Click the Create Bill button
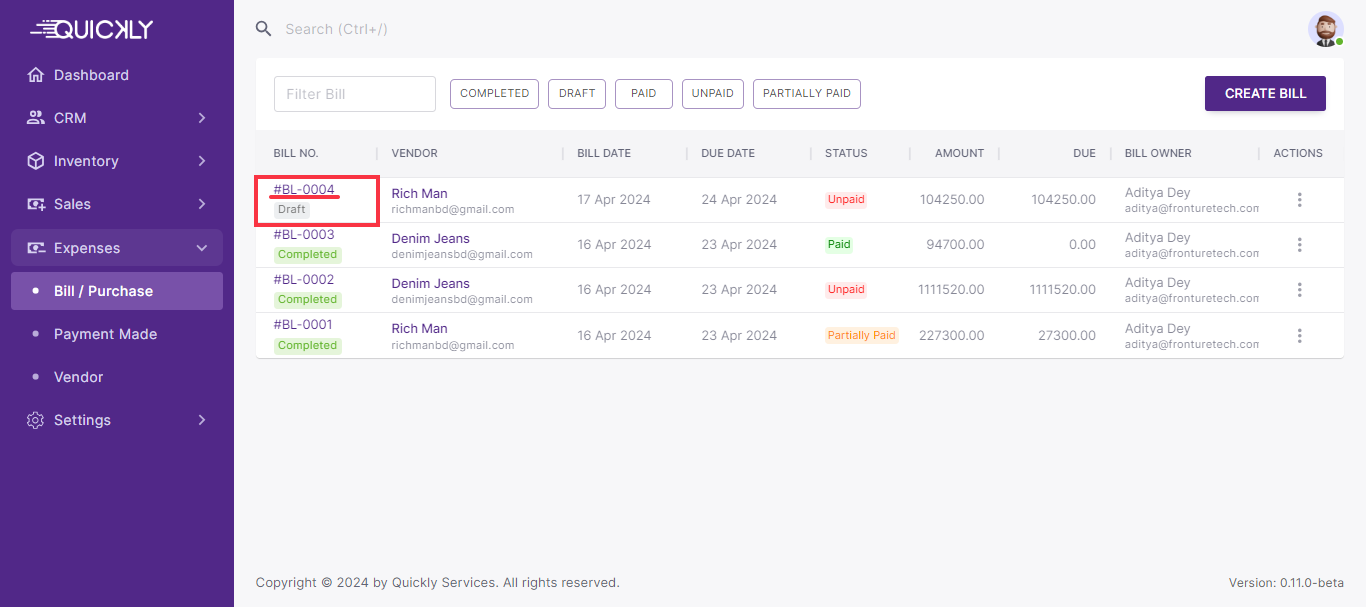 click(x=1265, y=94)
